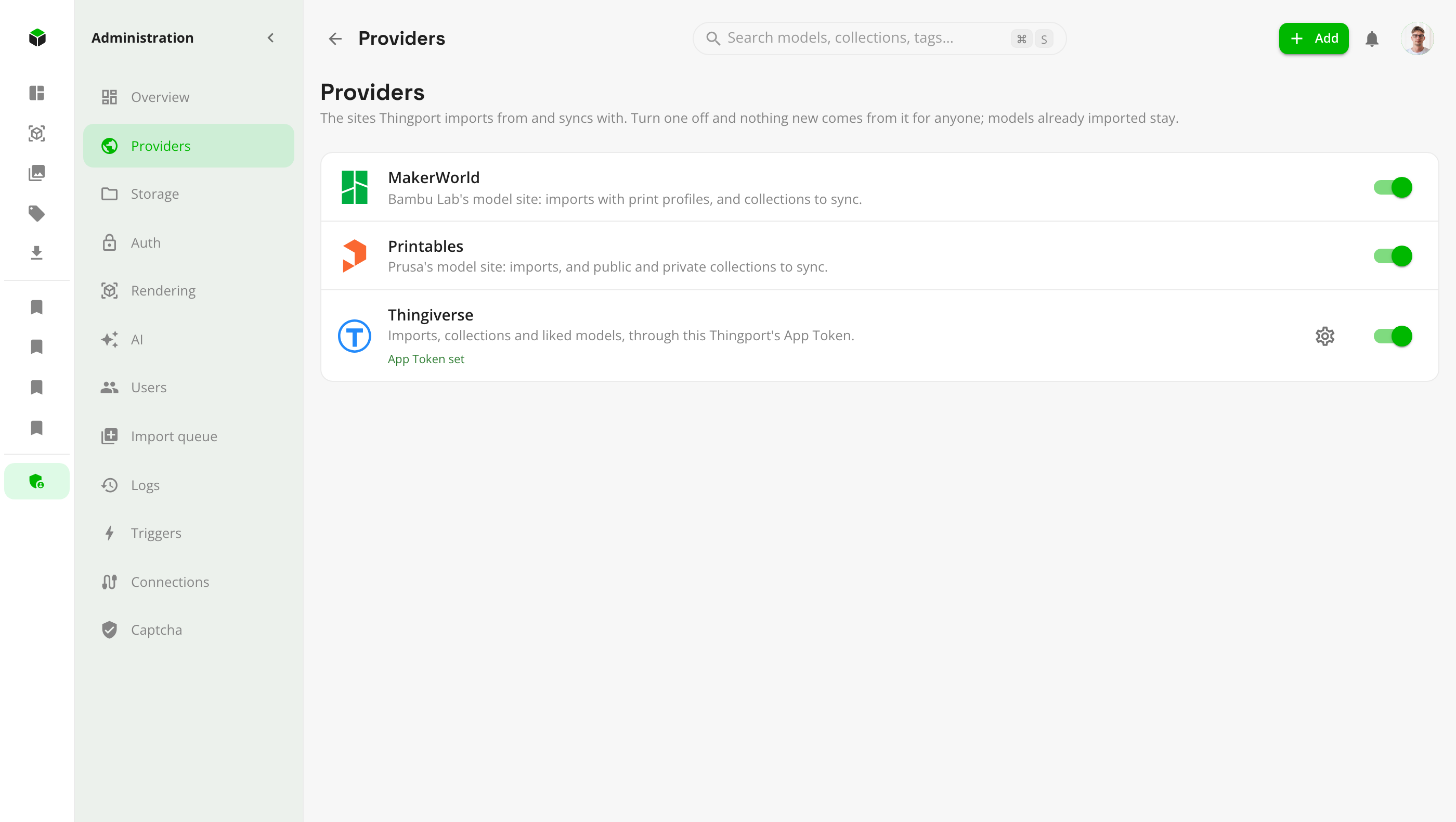Open the downloads icon in rail
This screenshot has width=1456, height=822.
(x=37, y=253)
